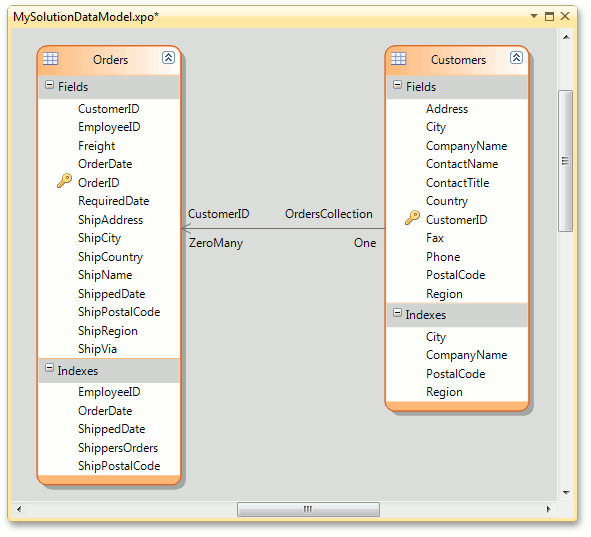
Task: Select EmployeeID index in Orders Indexes
Action: (109, 392)
